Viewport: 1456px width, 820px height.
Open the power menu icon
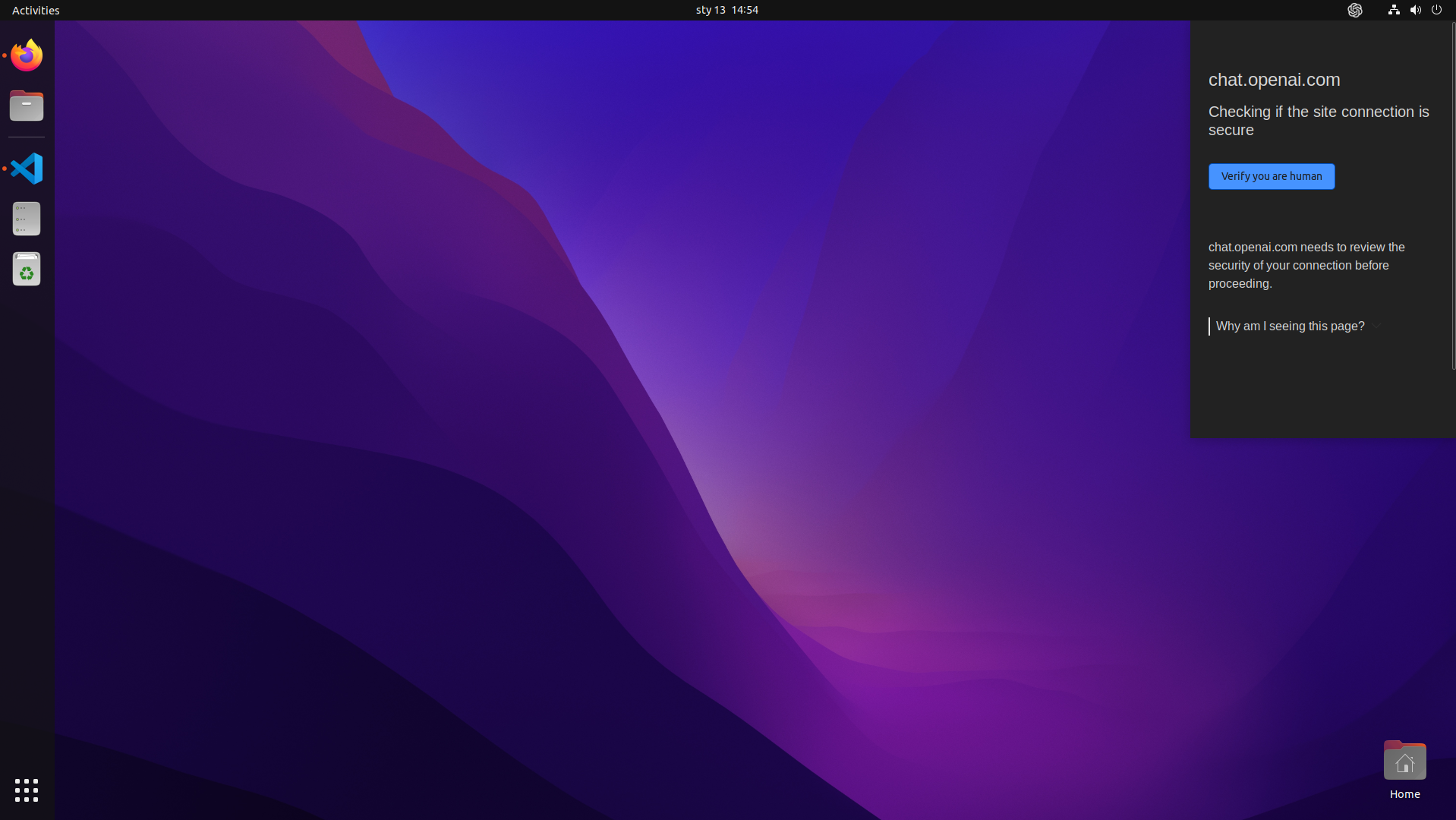1436,10
